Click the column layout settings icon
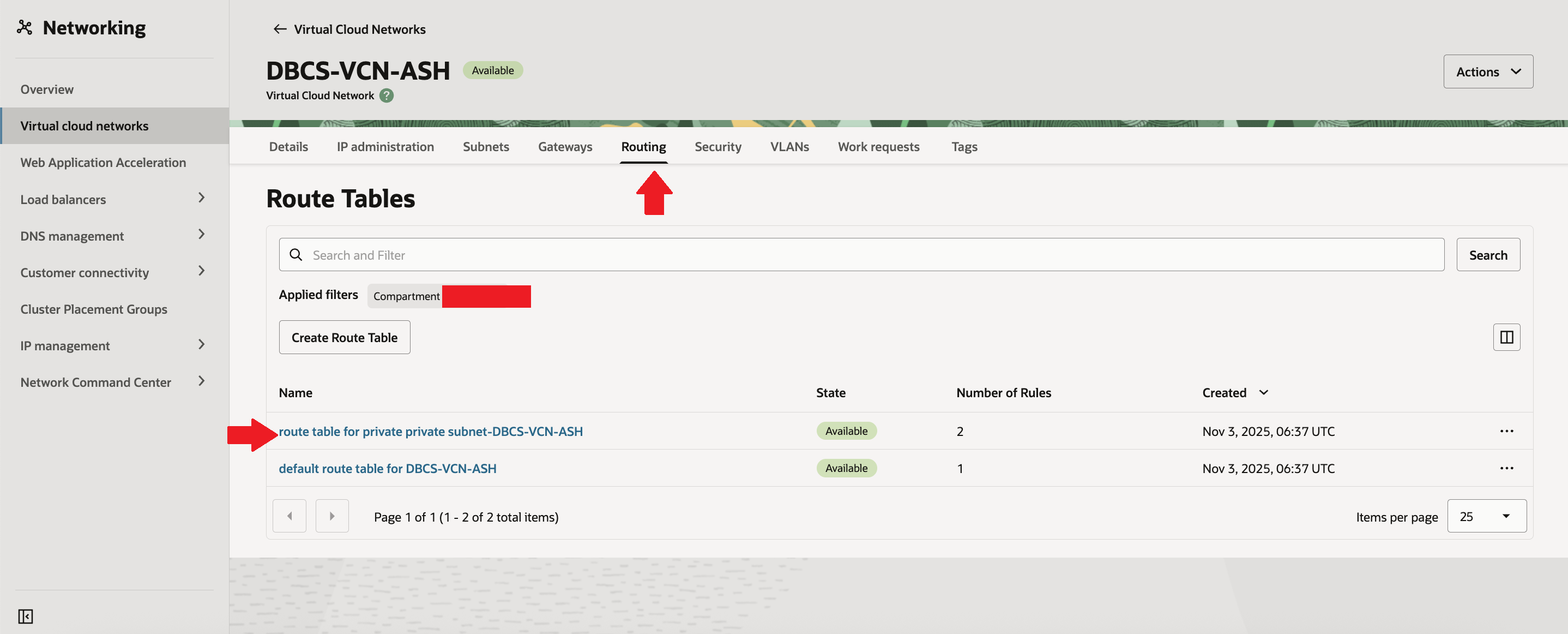The height and width of the screenshot is (634, 1568). tap(1506, 337)
